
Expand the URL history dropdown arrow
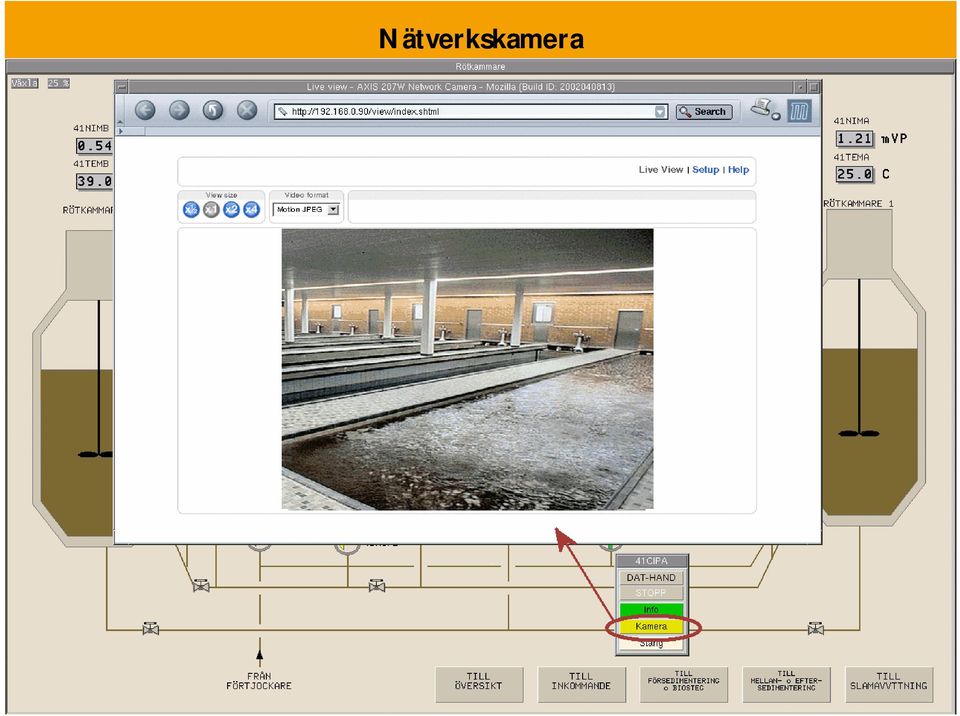(660, 111)
